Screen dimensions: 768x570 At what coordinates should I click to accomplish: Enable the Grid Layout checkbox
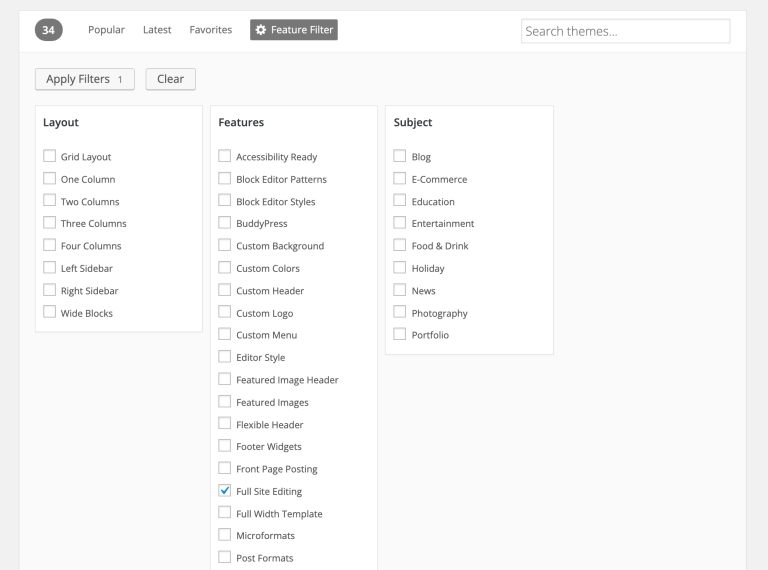(x=49, y=156)
